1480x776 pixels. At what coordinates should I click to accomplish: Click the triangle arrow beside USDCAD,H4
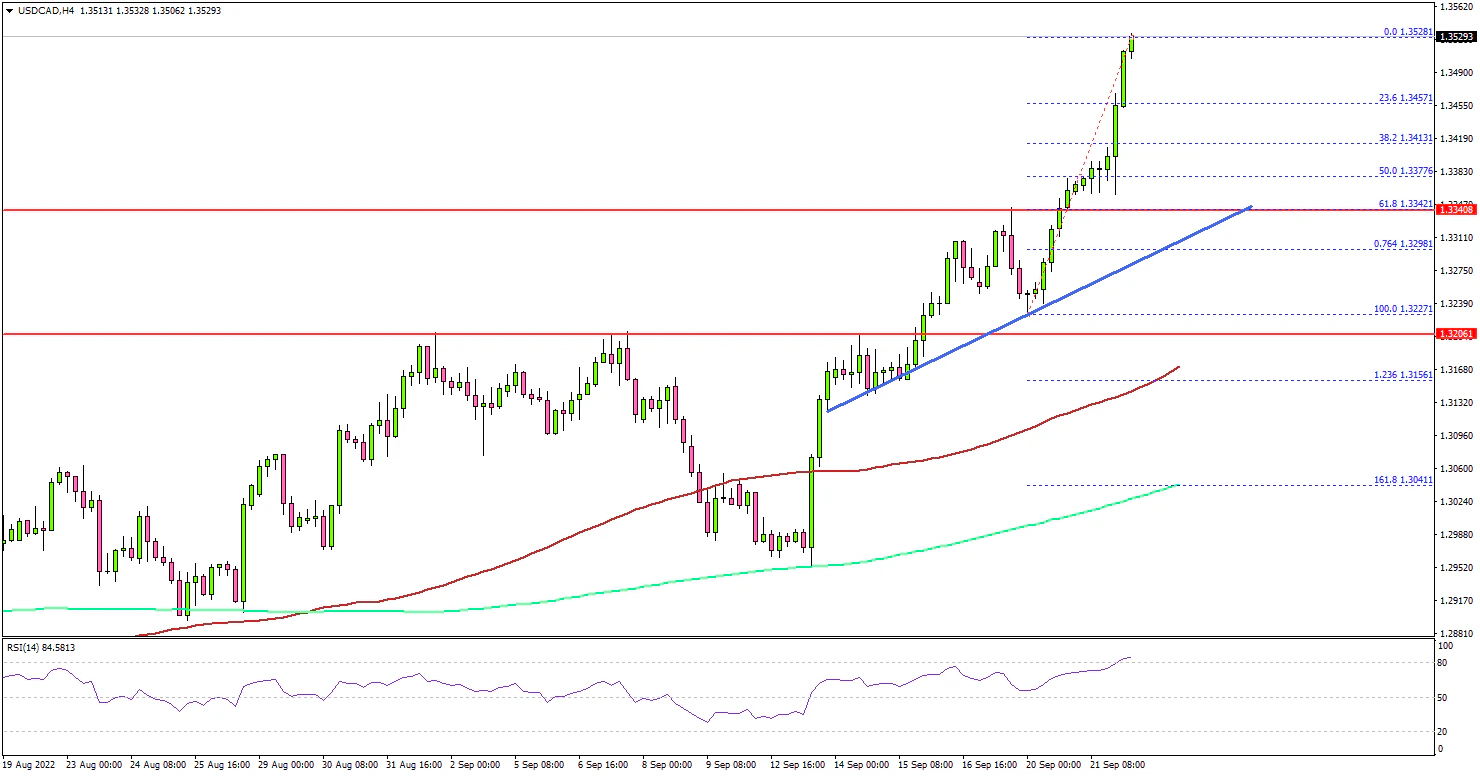coord(9,10)
